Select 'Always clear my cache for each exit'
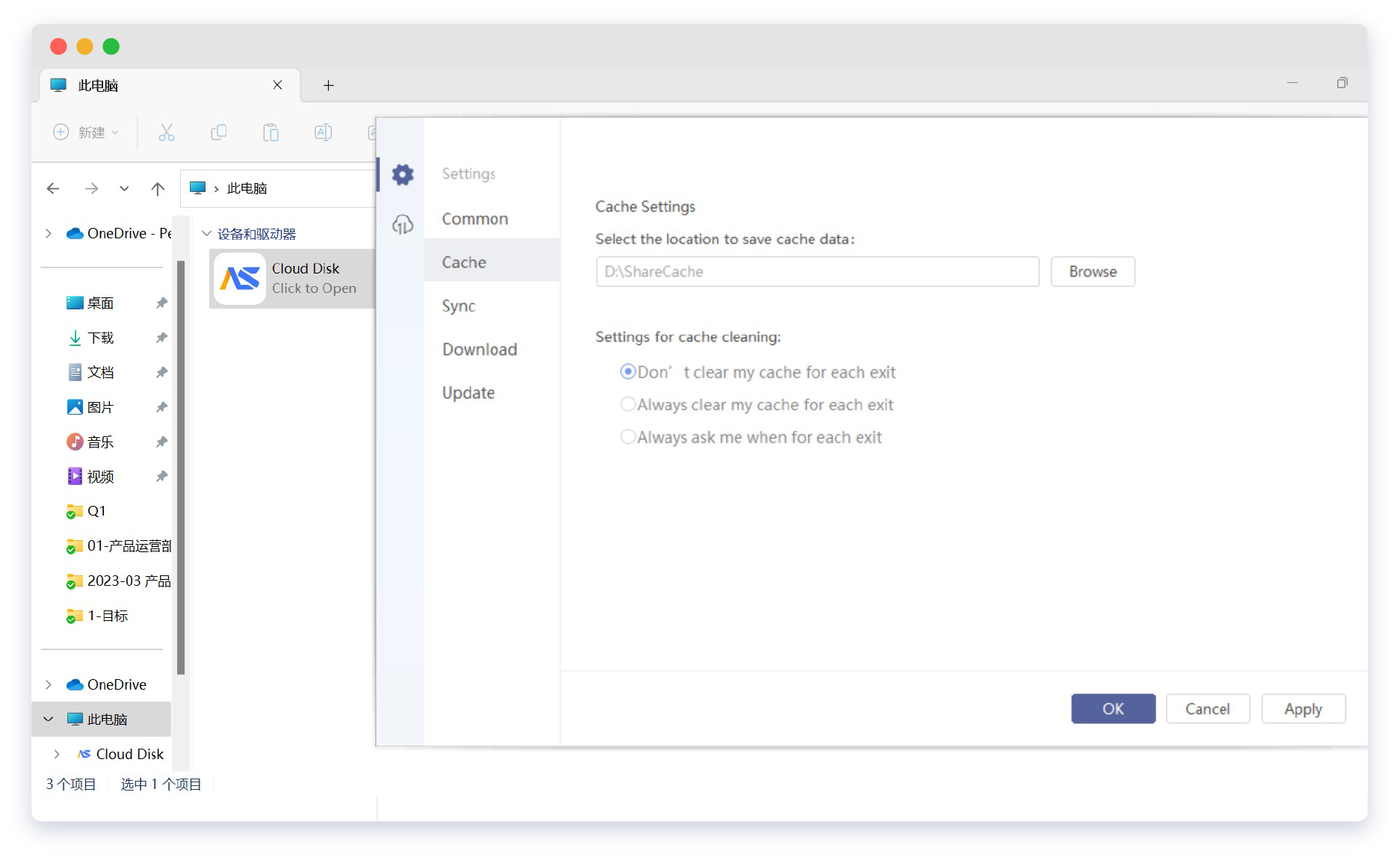This screenshot has width=1400, height=860. point(629,404)
